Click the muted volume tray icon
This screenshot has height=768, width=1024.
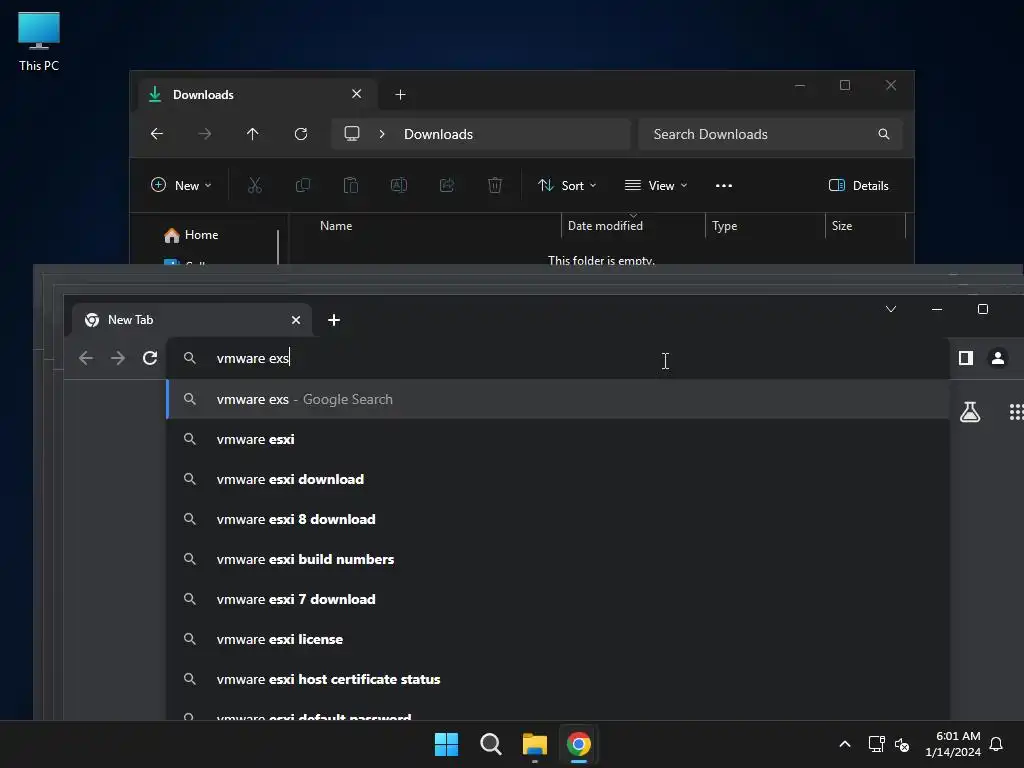(x=902, y=744)
